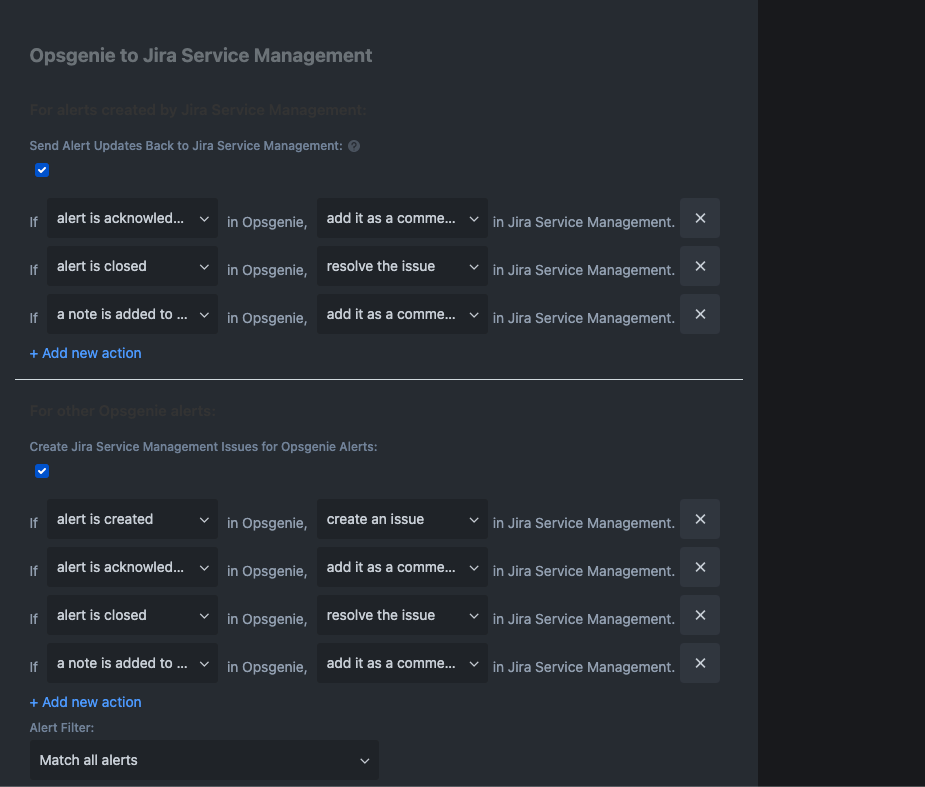
Task: Open 'add it as a comment' dropdown for note rule, Create Issues section
Action: (402, 663)
